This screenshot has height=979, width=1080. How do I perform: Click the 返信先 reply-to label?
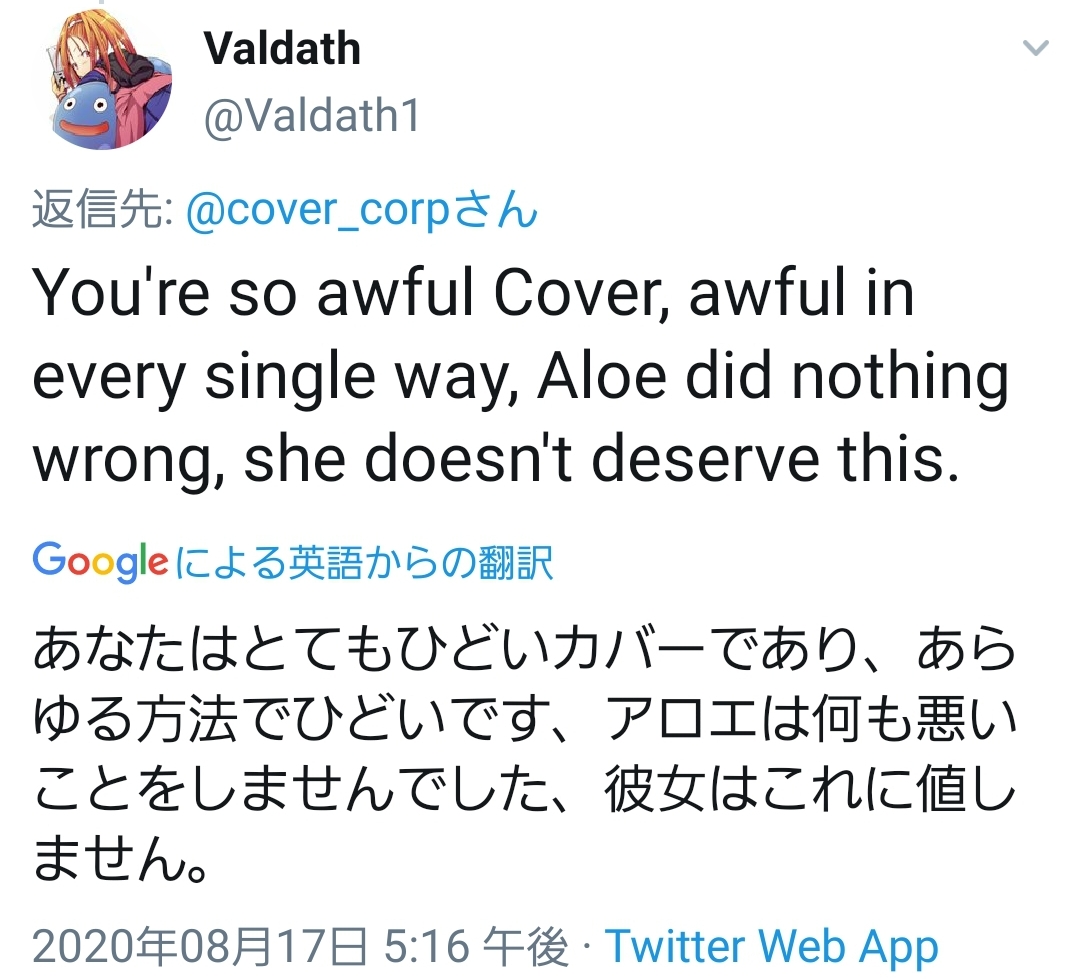pyautogui.click(x=102, y=209)
